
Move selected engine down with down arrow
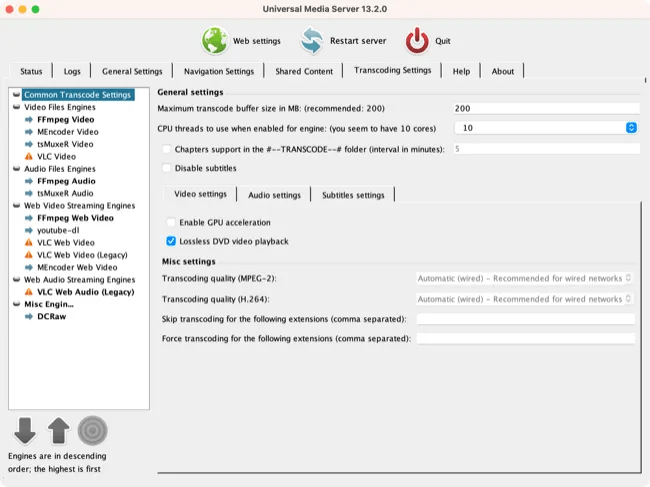pyautogui.click(x=25, y=431)
